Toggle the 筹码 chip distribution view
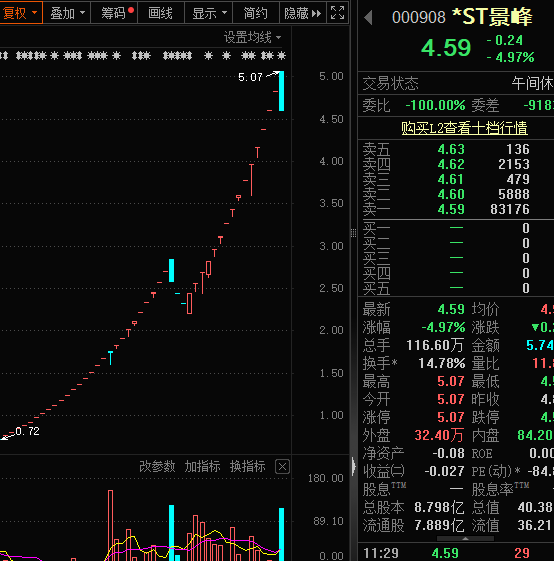The width and height of the screenshot is (554, 561). pos(114,13)
